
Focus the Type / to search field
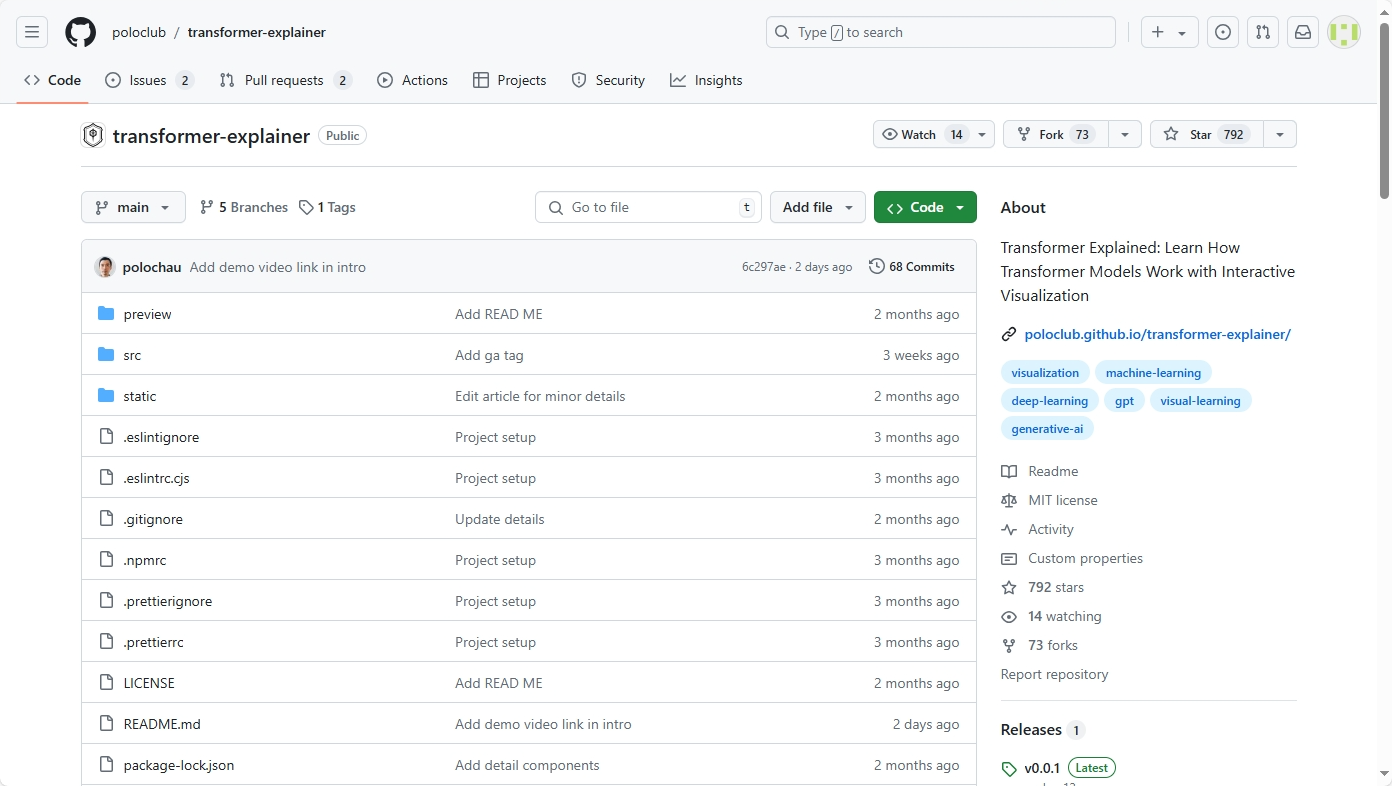click(941, 32)
